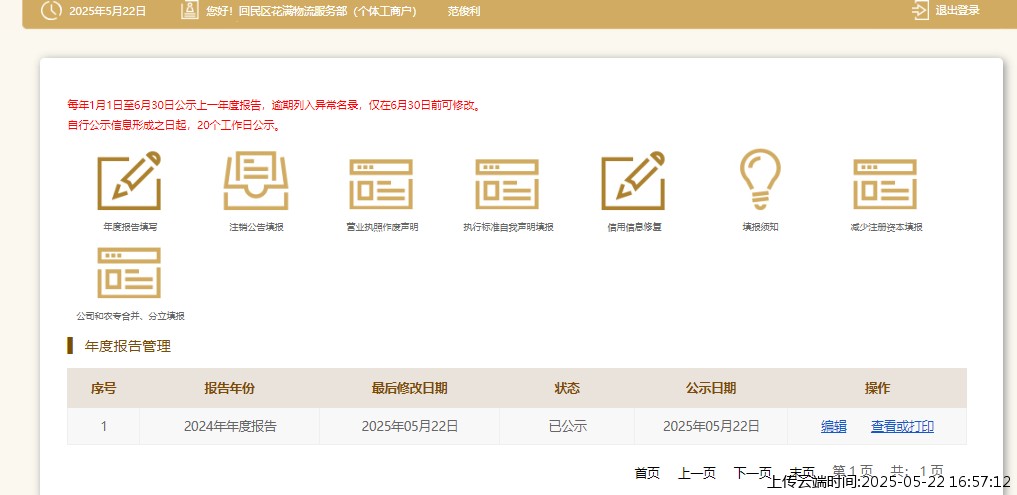The height and width of the screenshot is (495, 1017).
Task: Go to 下一页 in pagination
Action: coord(753,473)
